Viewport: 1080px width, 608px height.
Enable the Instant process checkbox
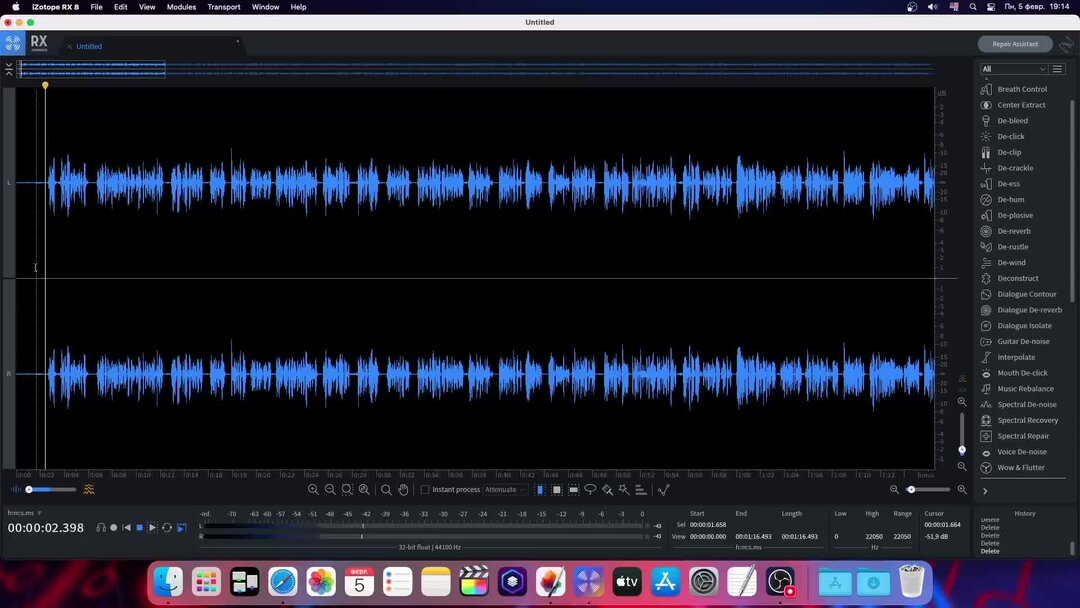point(425,490)
